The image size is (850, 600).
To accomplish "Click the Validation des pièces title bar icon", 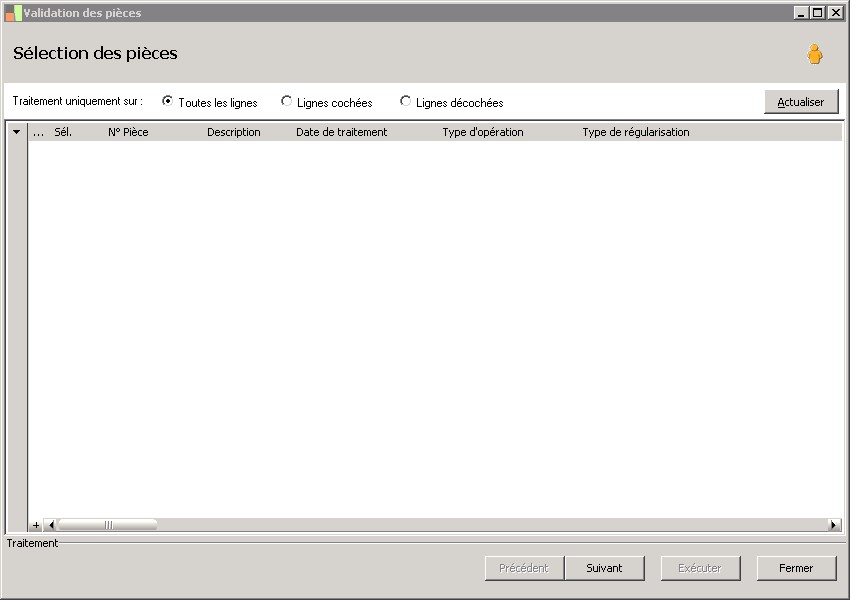I will point(13,13).
